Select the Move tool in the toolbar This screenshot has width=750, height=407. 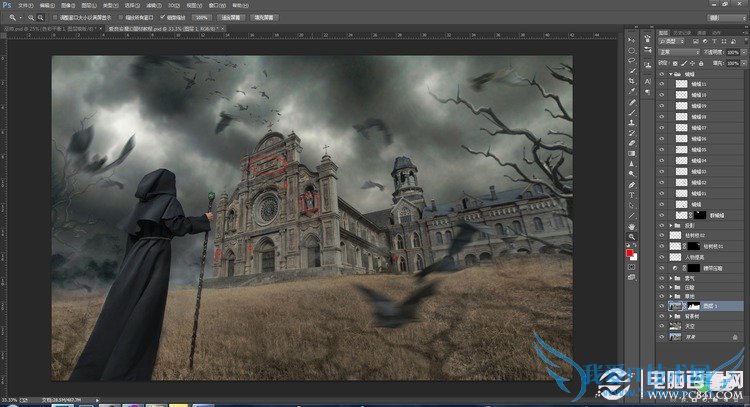632,37
